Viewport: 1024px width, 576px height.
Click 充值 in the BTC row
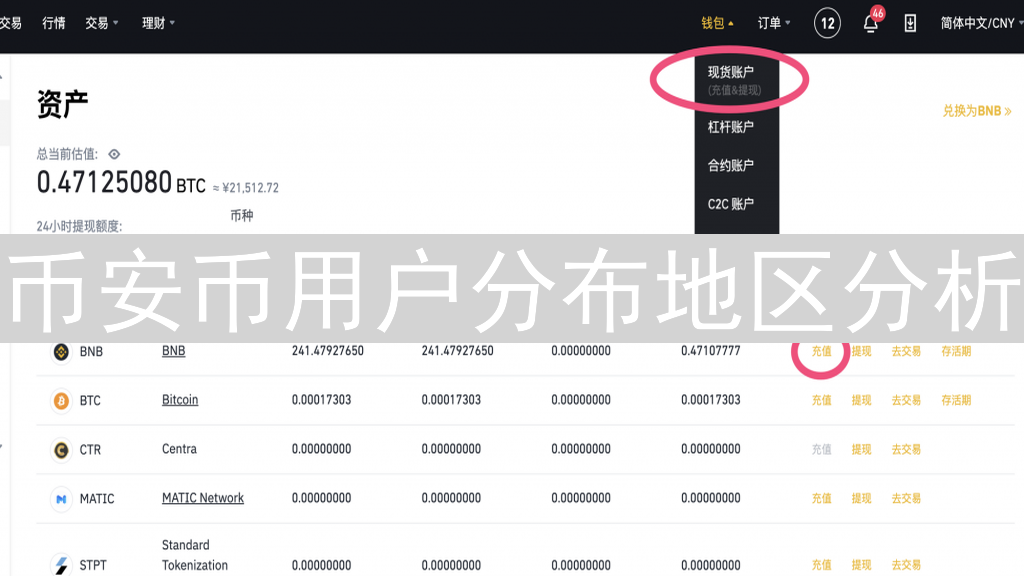click(x=822, y=400)
